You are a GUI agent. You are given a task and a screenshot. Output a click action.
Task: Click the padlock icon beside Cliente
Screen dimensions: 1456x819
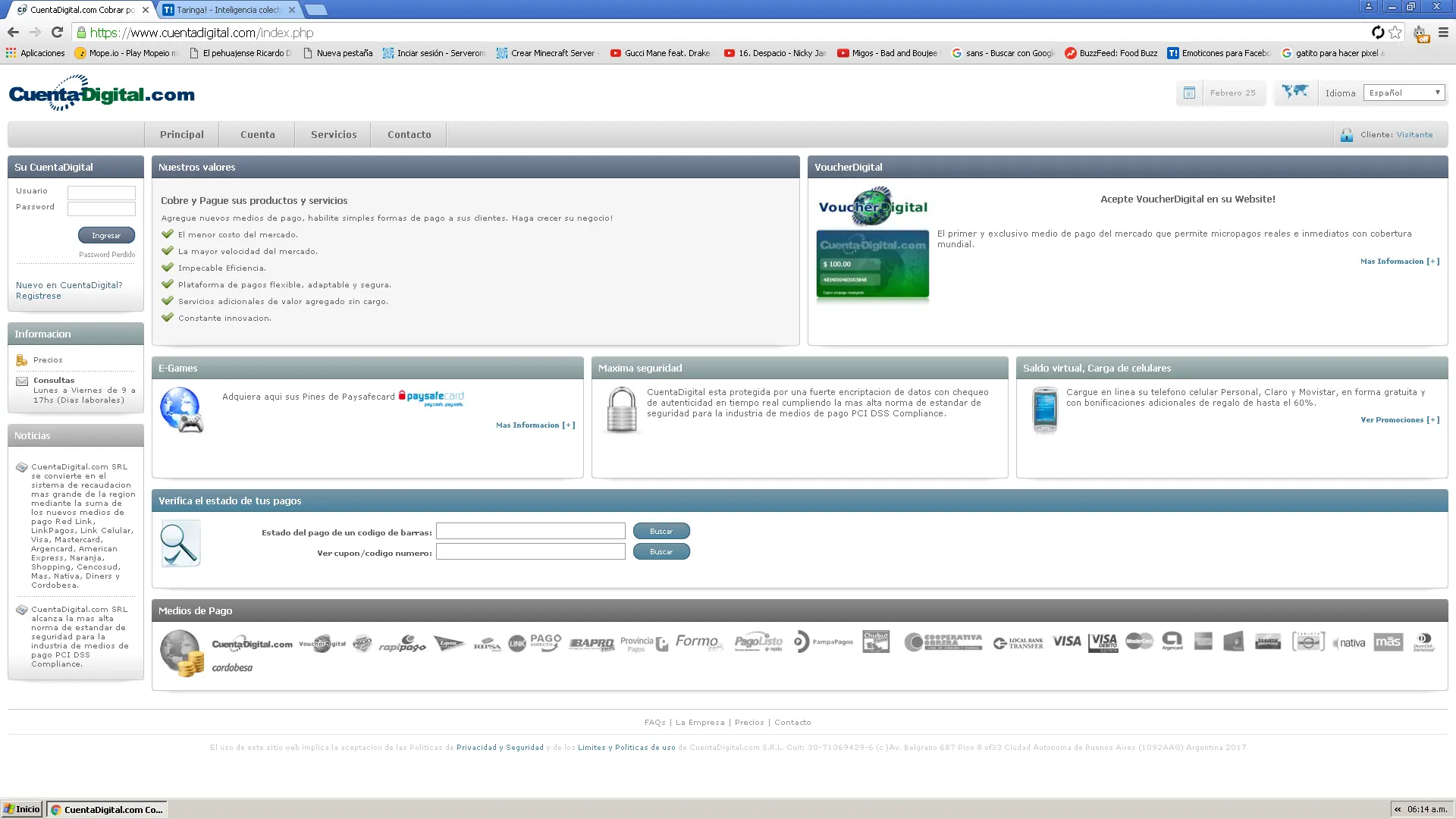(x=1346, y=135)
